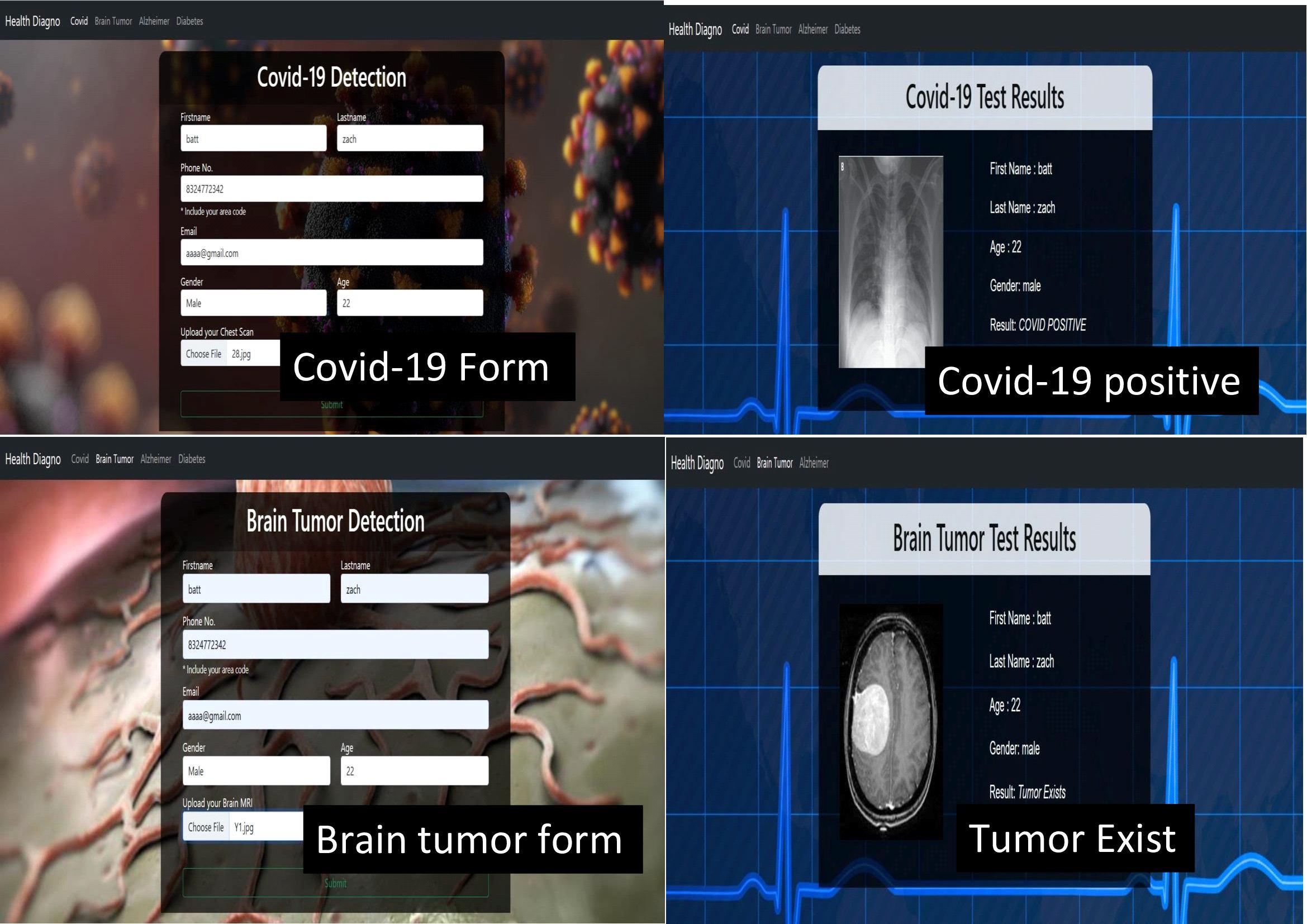Viewport: 1307px width, 924px height.
Task: Click Firstname field in Covid-19 Detection form
Action: 253,138
